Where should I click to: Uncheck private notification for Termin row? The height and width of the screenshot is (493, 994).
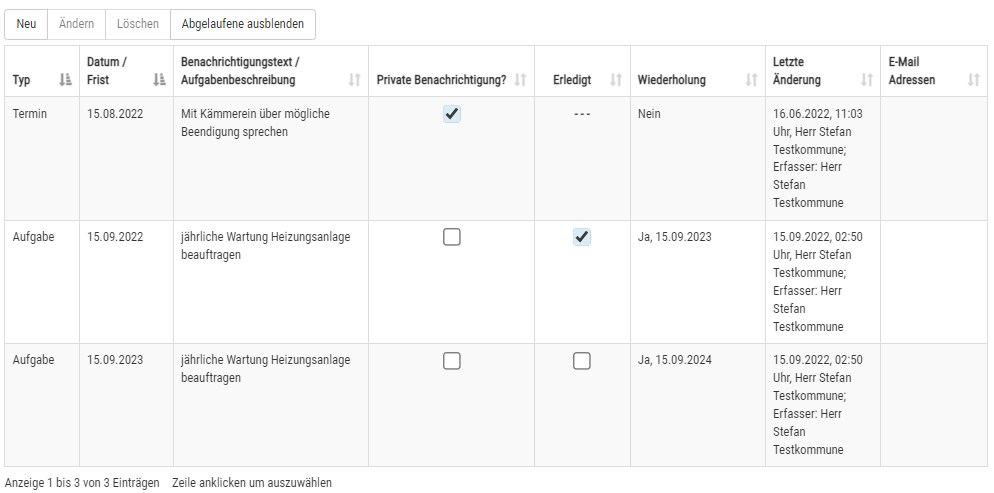coord(451,114)
